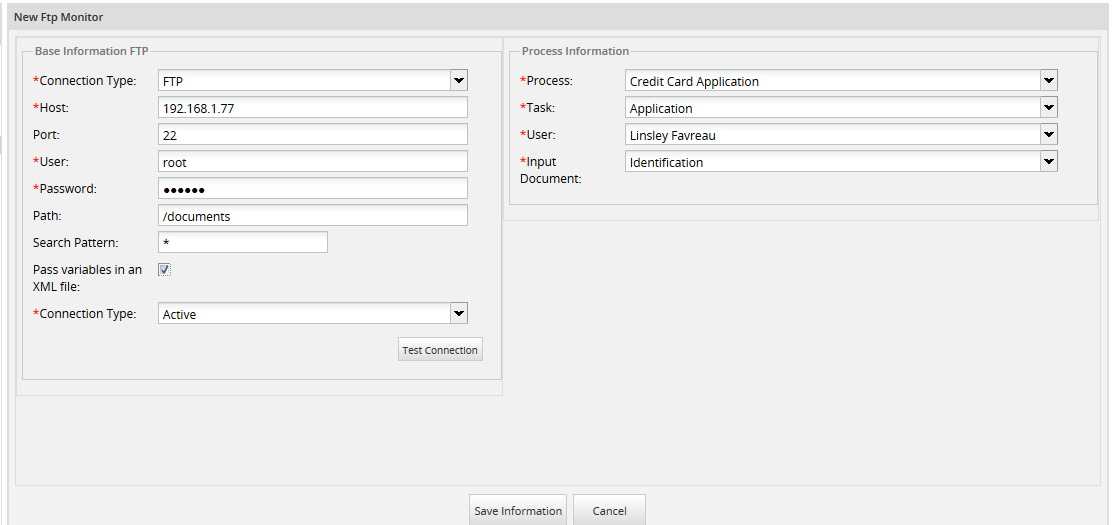1113x525 pixels.
Task: Click the Search Pattern input field
Action: [242, 243]
